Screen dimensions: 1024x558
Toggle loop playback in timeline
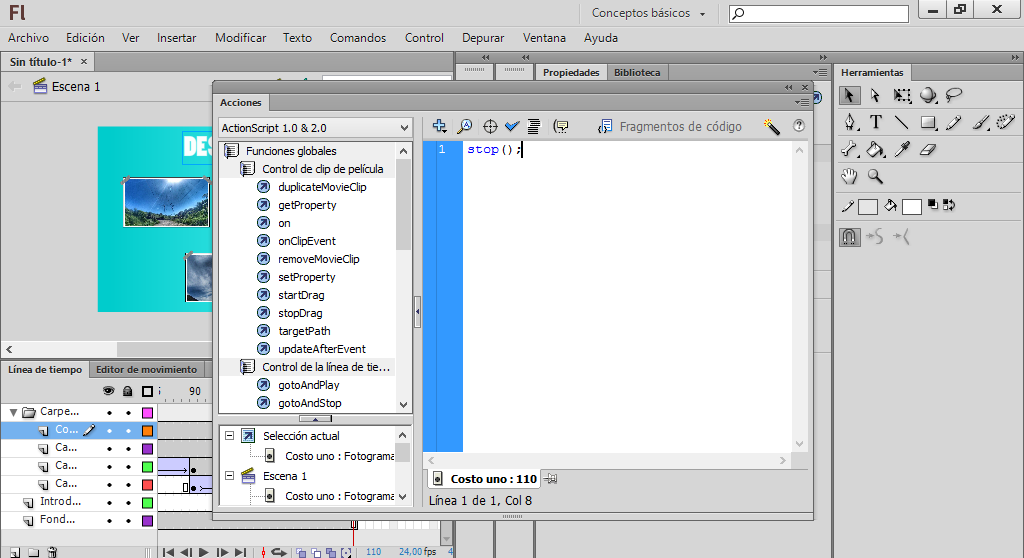coord(279,552)
